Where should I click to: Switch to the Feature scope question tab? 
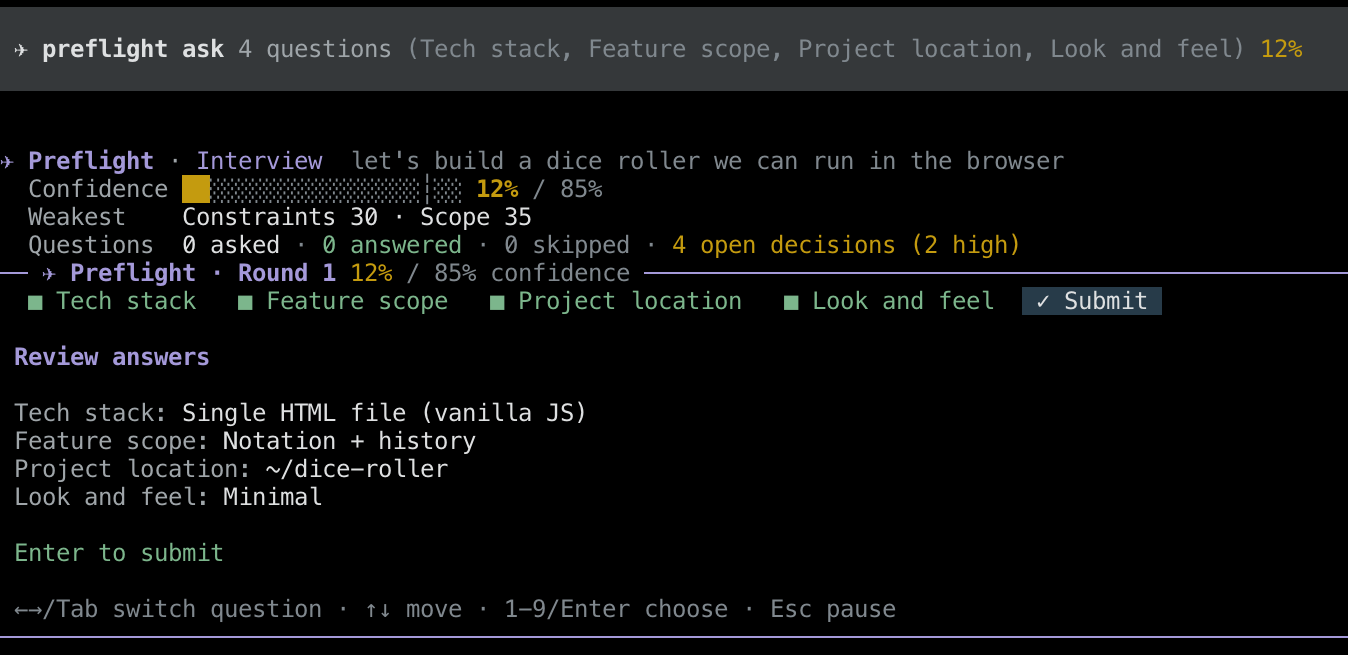[342, 301]
